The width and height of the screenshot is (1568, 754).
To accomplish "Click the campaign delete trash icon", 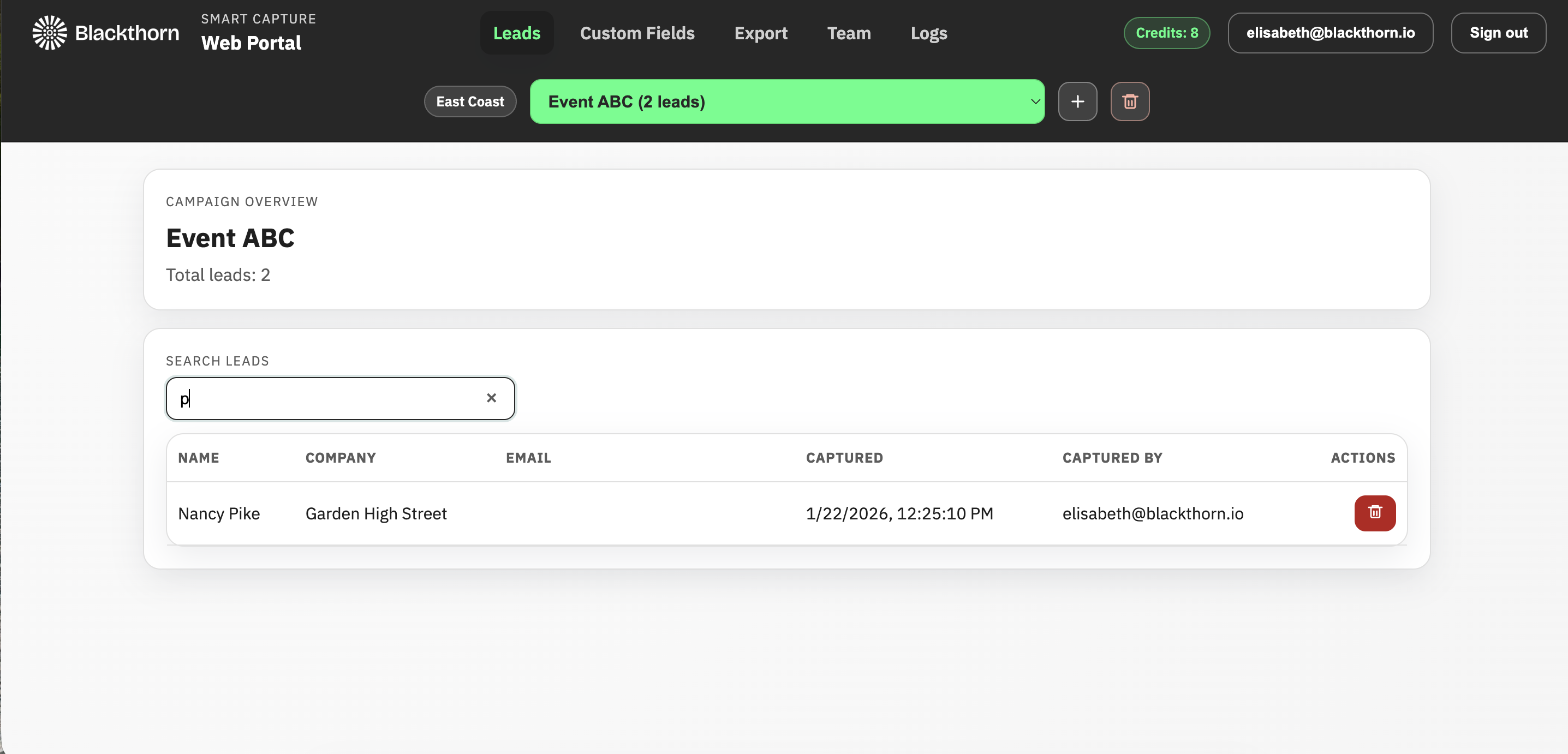I will [x=1130, y=101].
